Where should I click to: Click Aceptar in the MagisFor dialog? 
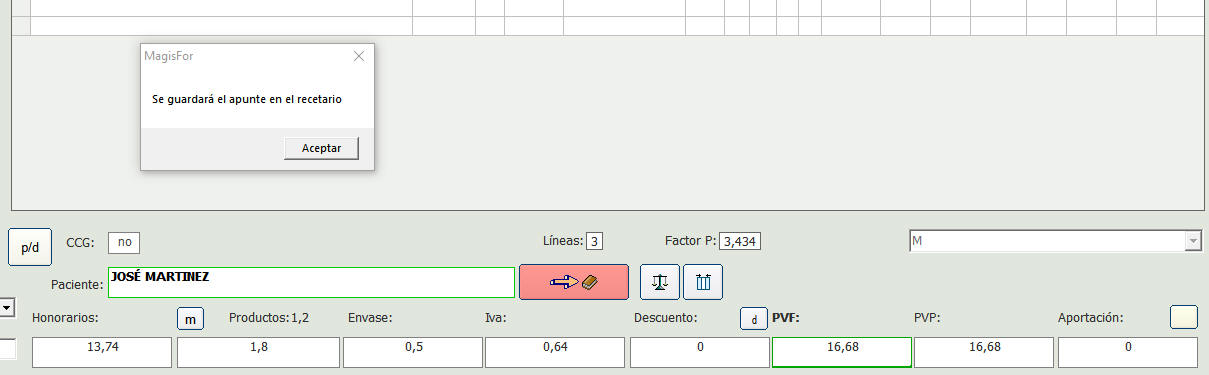click(x=322, y=148)
